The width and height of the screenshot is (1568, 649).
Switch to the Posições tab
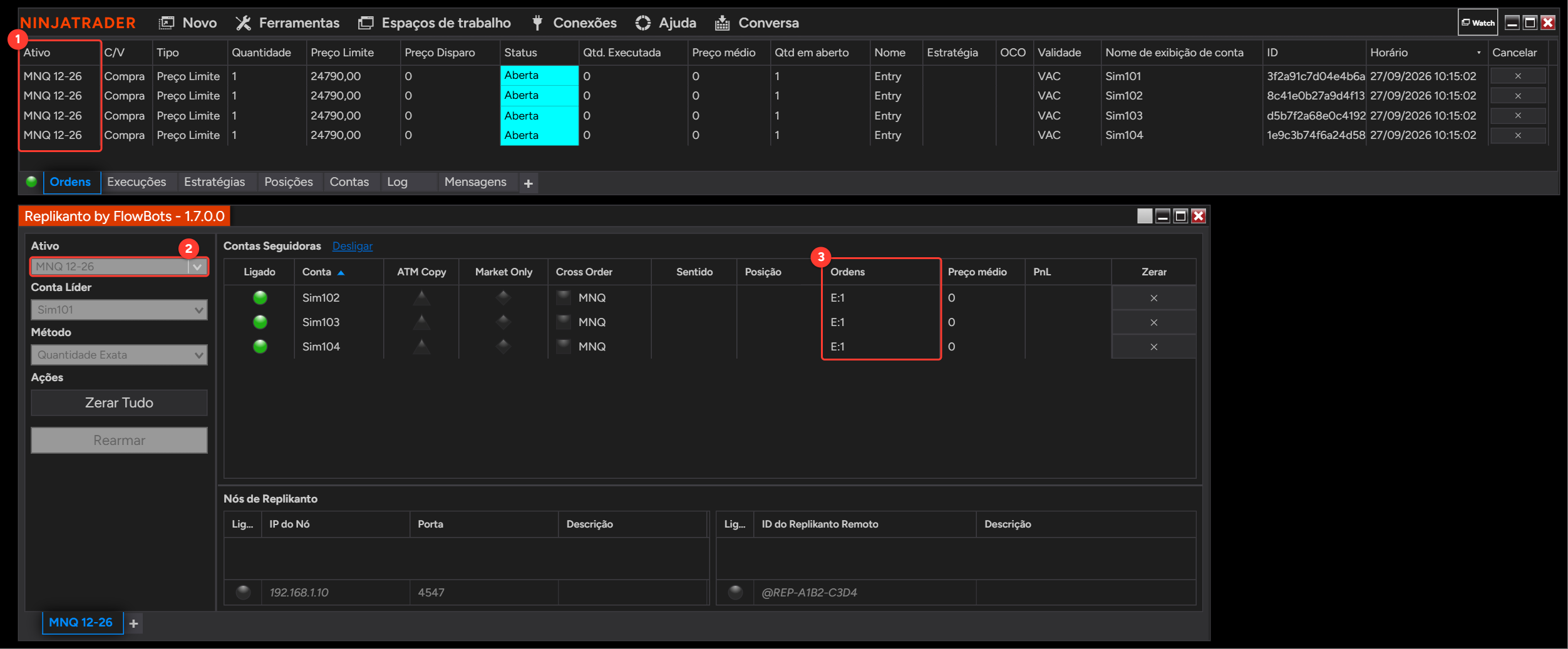point(289,182)
